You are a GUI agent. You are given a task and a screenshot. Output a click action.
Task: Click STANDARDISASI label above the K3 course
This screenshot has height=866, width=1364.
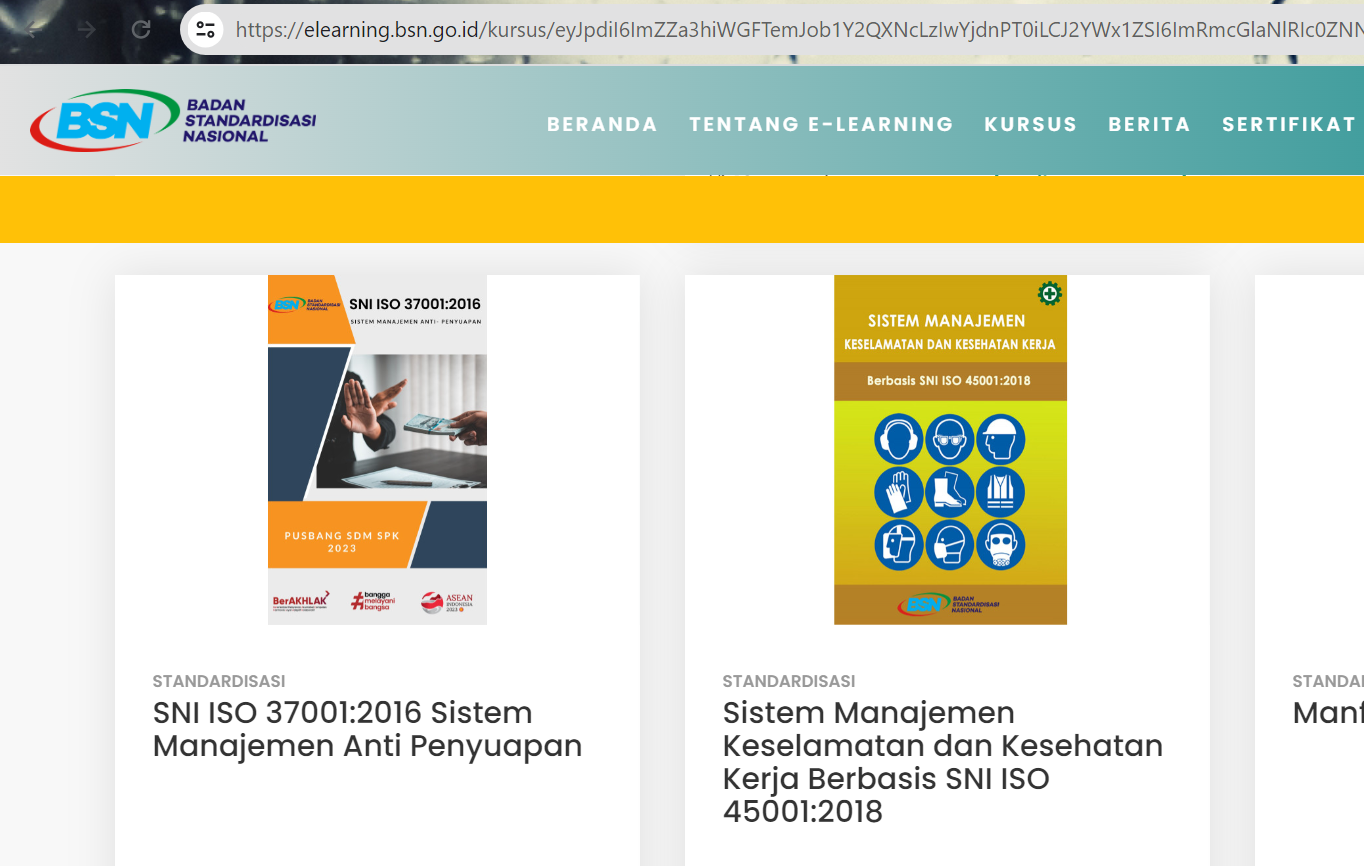pyautogui.click(x=788, y=681)
